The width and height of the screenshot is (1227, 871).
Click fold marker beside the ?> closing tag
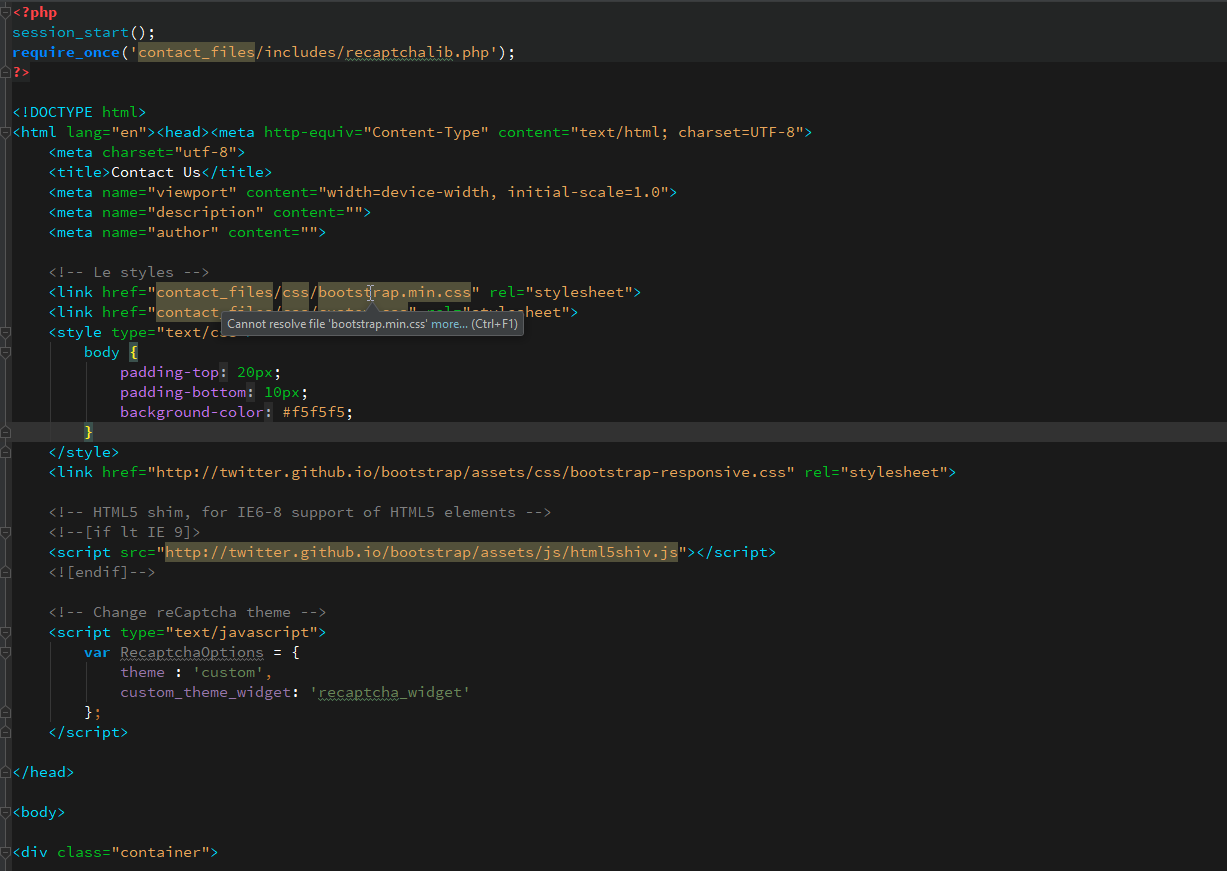[x=6, y=72]
